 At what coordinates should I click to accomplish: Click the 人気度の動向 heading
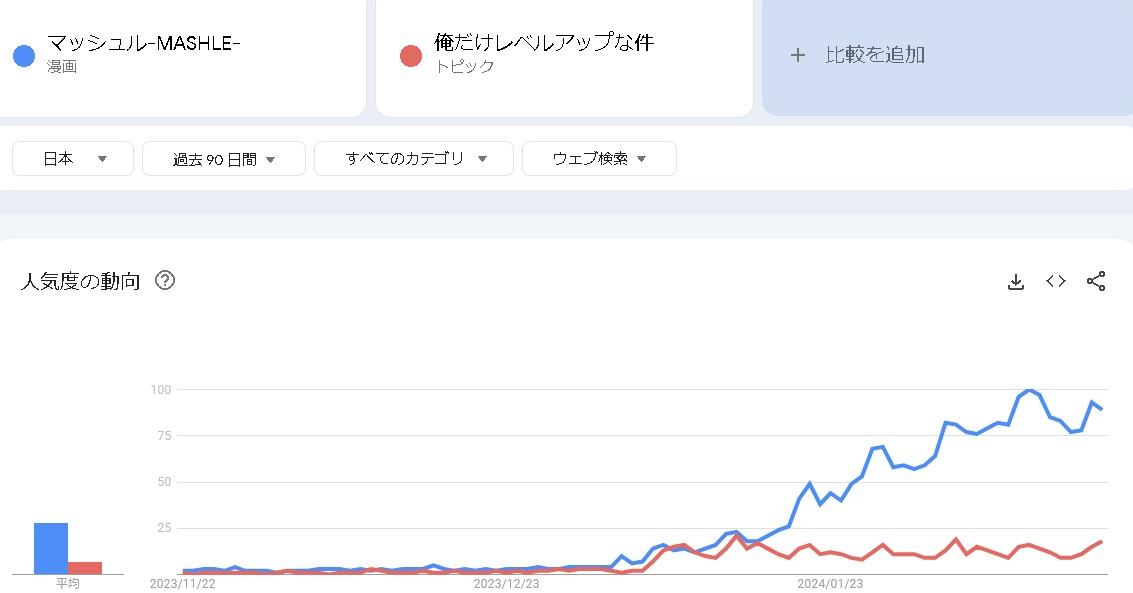pos(80,281)
